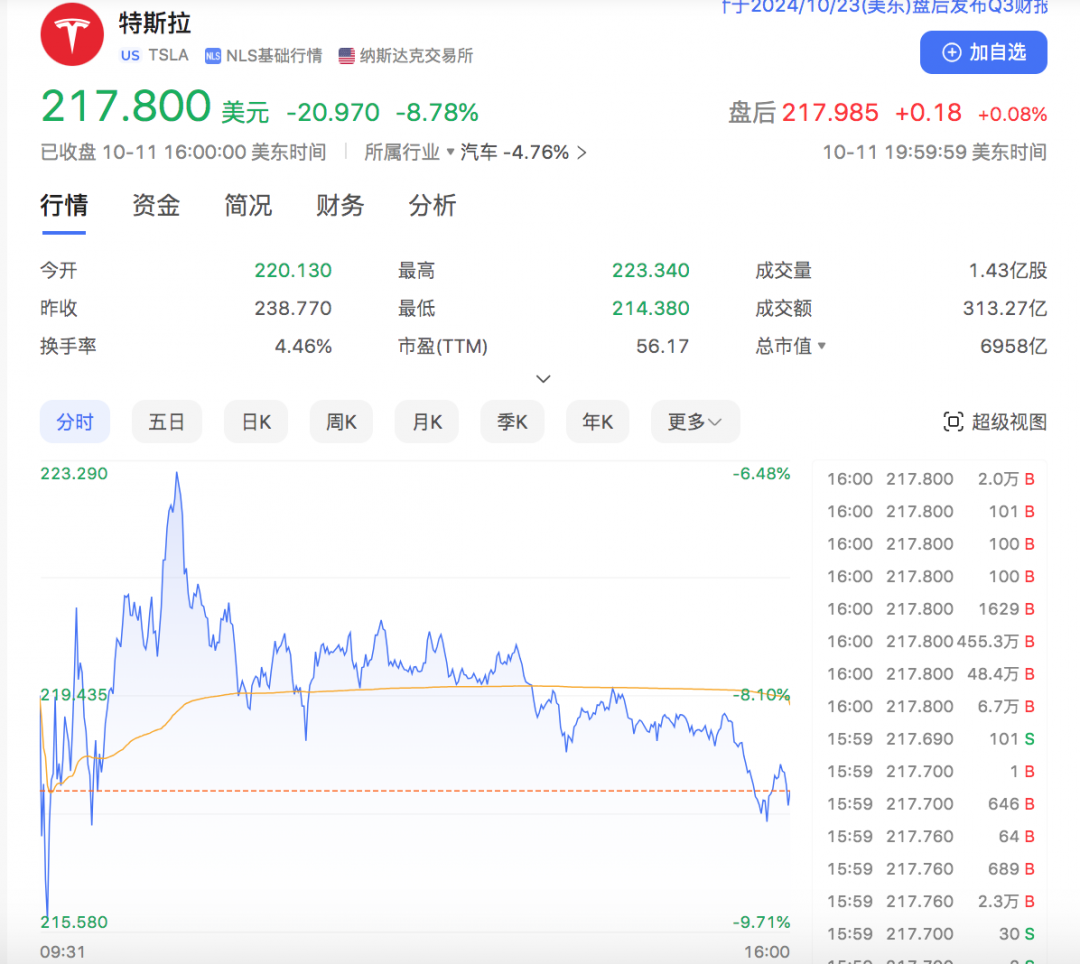The height and width of the screenshot is (964, 1080).
Task: Click the Tesla logo icon
Action: 71,33
